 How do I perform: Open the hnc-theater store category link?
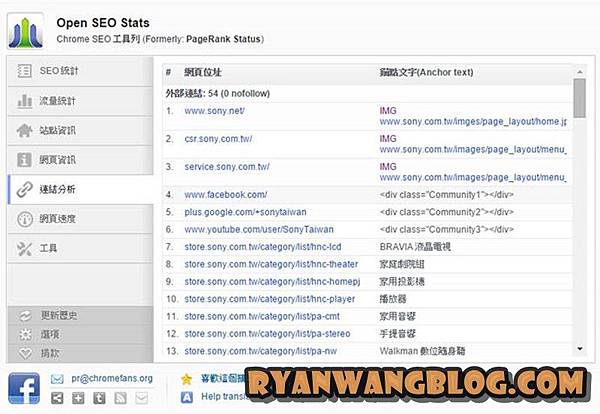(x=271, y=264)
